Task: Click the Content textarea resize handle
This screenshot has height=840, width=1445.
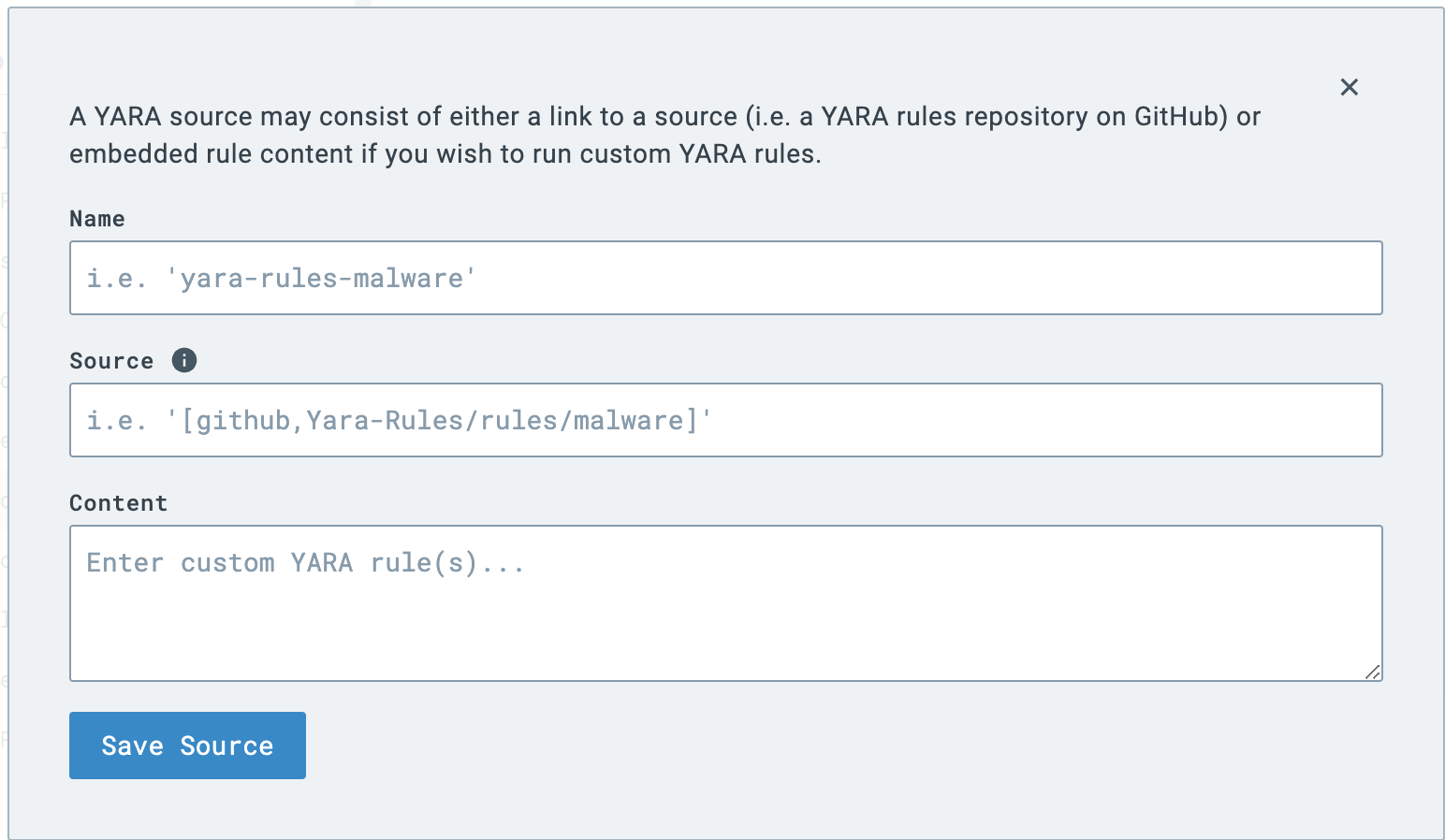Action: click(x=1374, y=673)
